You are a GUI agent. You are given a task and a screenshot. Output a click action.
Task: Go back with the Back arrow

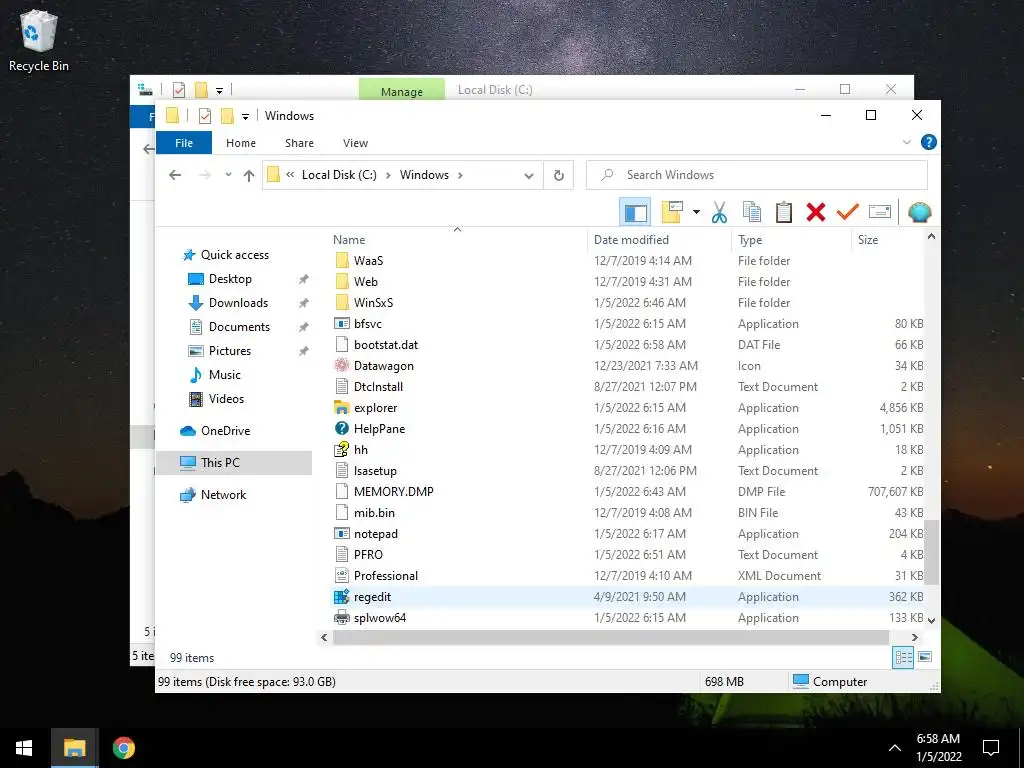tap(175, 175)
